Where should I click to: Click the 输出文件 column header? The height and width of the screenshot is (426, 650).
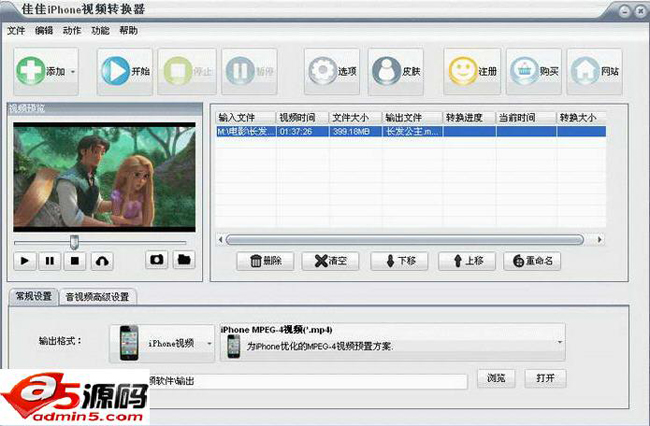412,117
